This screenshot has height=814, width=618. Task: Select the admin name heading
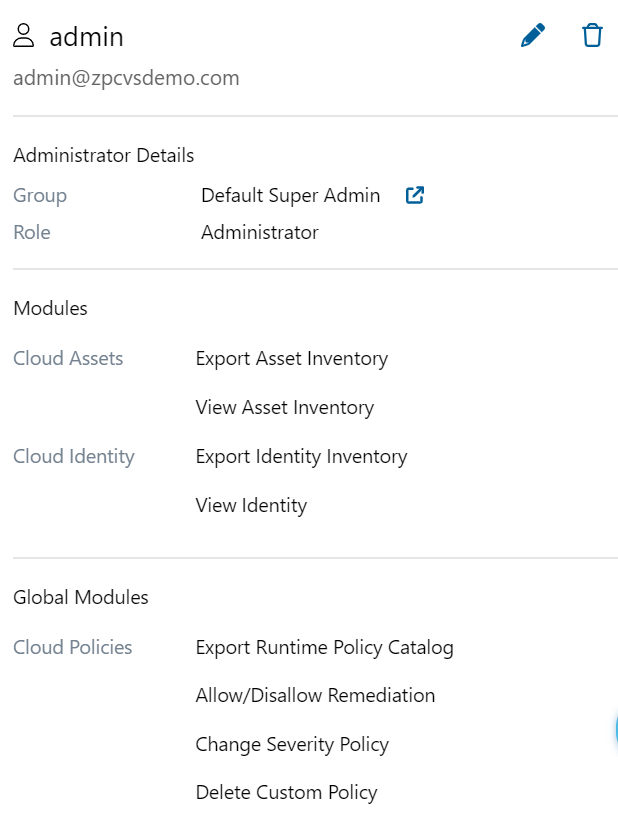click(87, 37)
